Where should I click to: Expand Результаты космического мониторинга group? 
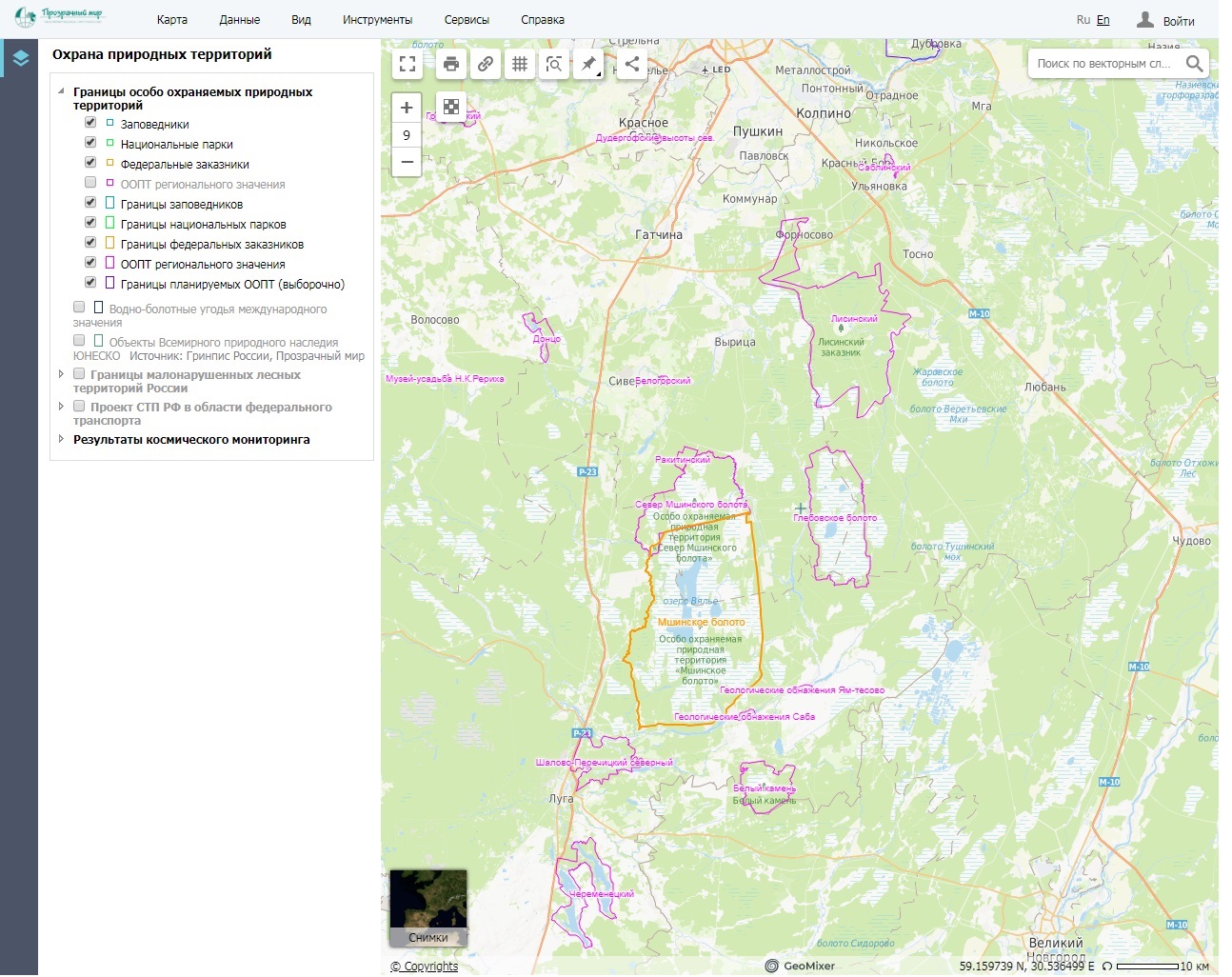62,439
